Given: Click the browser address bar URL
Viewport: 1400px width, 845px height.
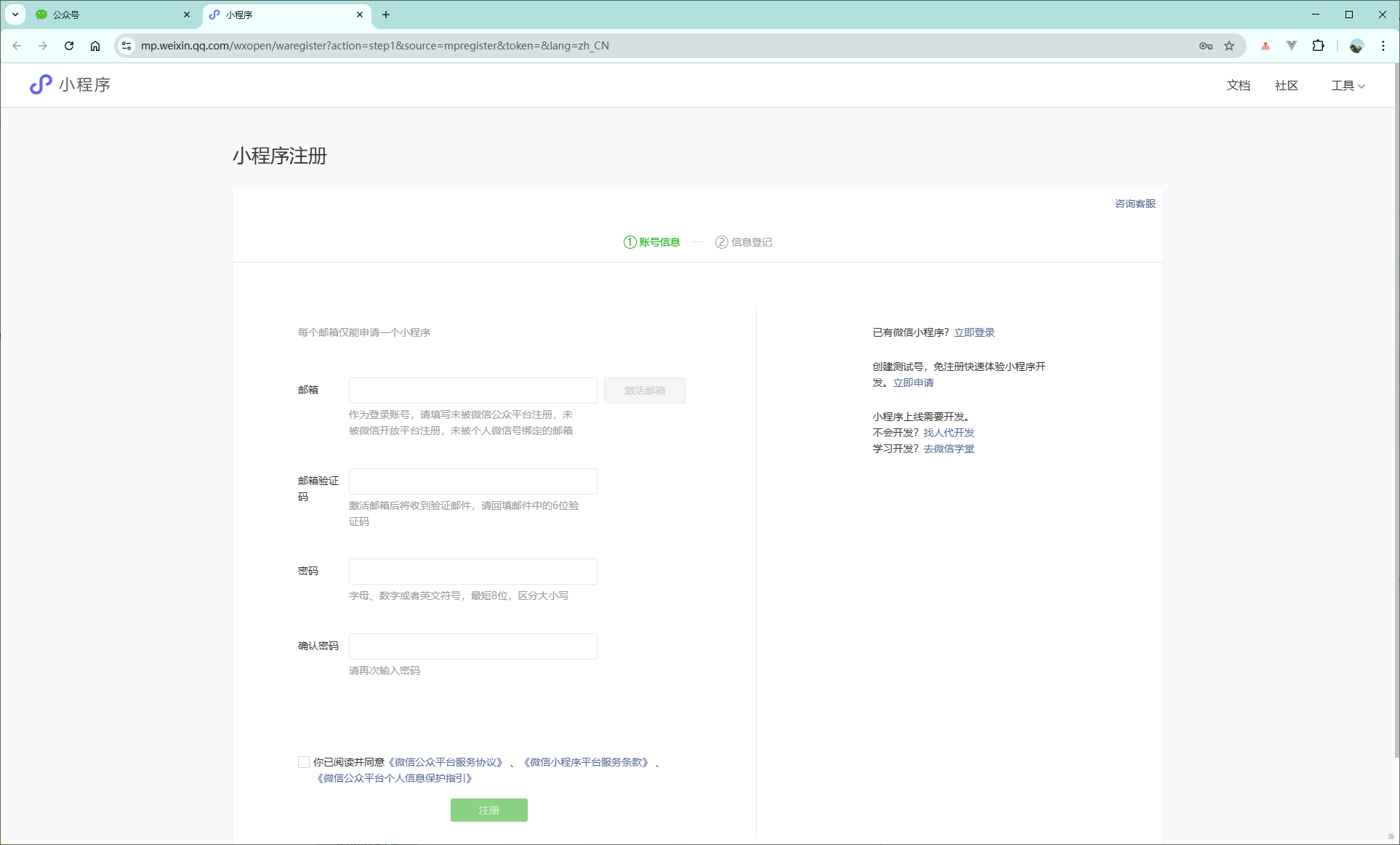Looking at the screenshot, I should pyautogui.click(x=375, y=46).
